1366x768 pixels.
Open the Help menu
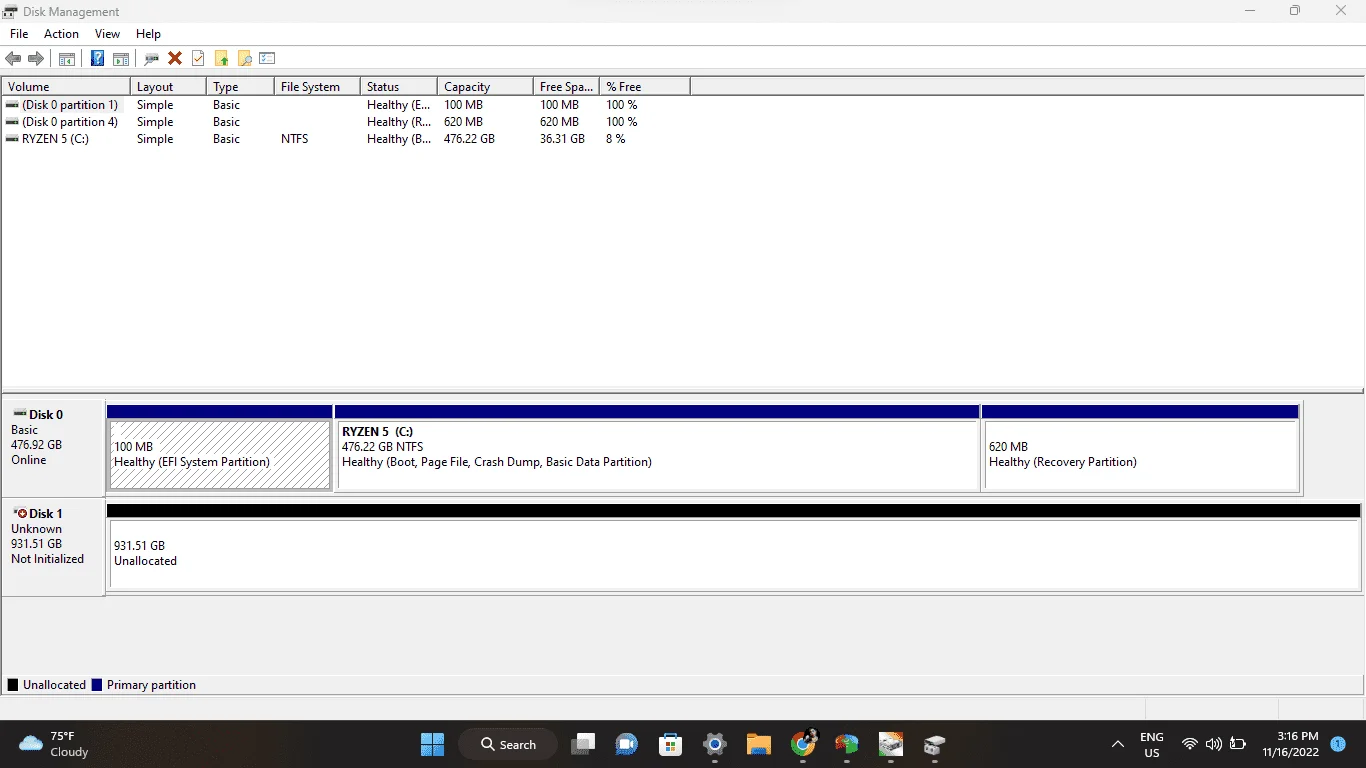(148, 34)
